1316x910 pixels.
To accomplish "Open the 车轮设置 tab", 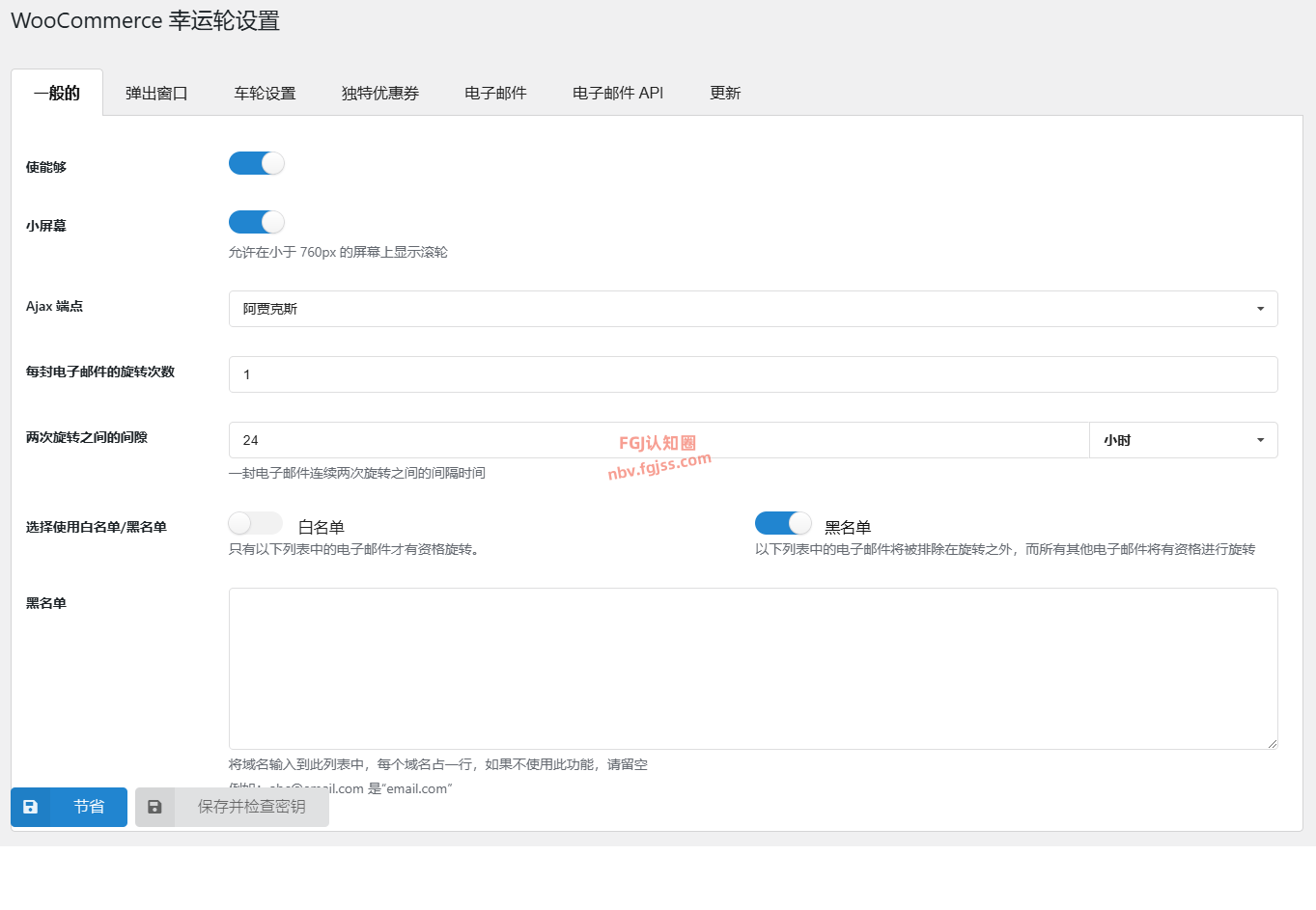I will click(x=265, y=94).
